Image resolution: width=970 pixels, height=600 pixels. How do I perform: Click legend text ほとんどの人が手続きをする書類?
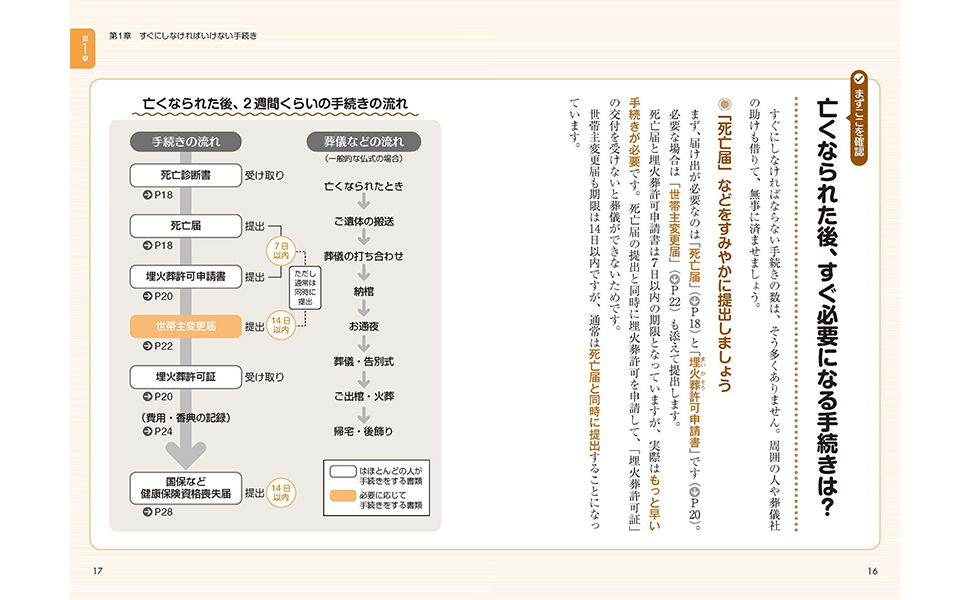tap(391, 476)
